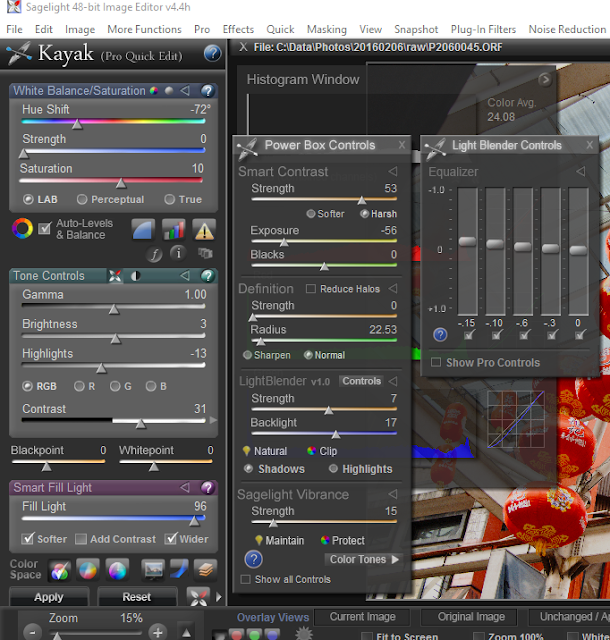Show Original Image overlay view
The width and height of the screenshot is (610, 640).
471,617
